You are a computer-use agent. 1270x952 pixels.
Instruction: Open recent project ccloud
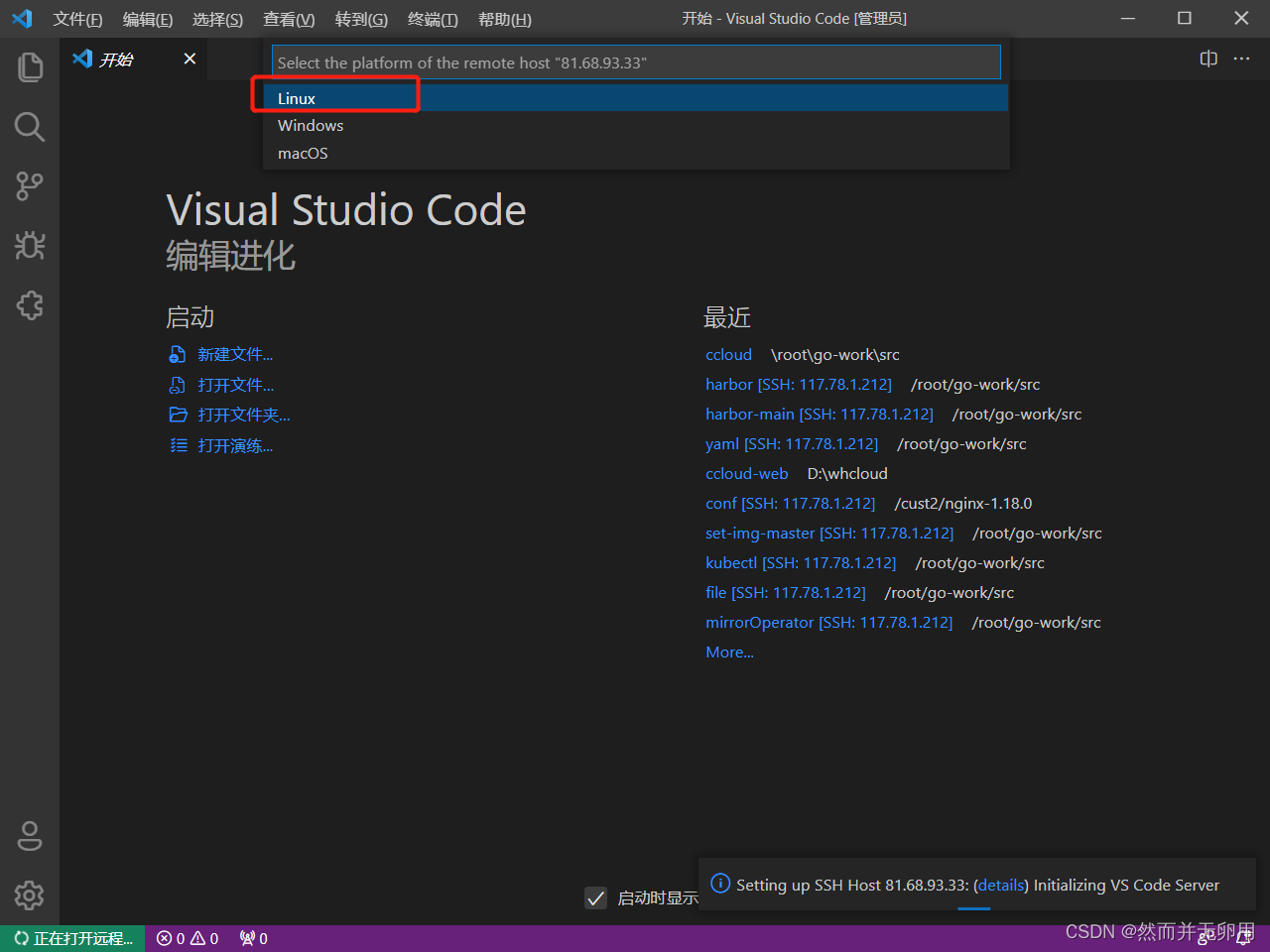click(x=728, y=354)
